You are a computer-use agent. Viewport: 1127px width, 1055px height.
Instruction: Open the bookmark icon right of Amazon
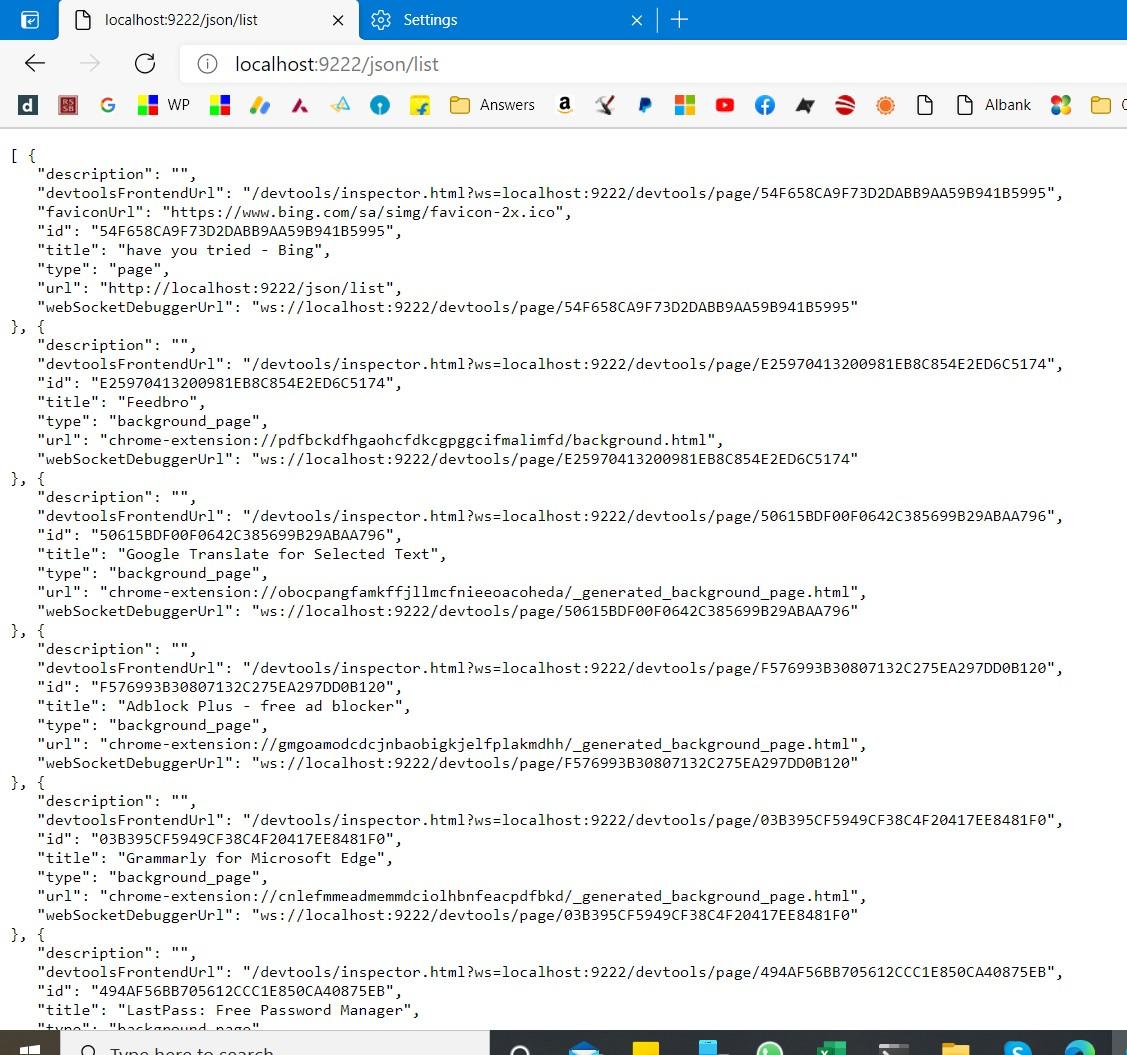coord(605,106)
